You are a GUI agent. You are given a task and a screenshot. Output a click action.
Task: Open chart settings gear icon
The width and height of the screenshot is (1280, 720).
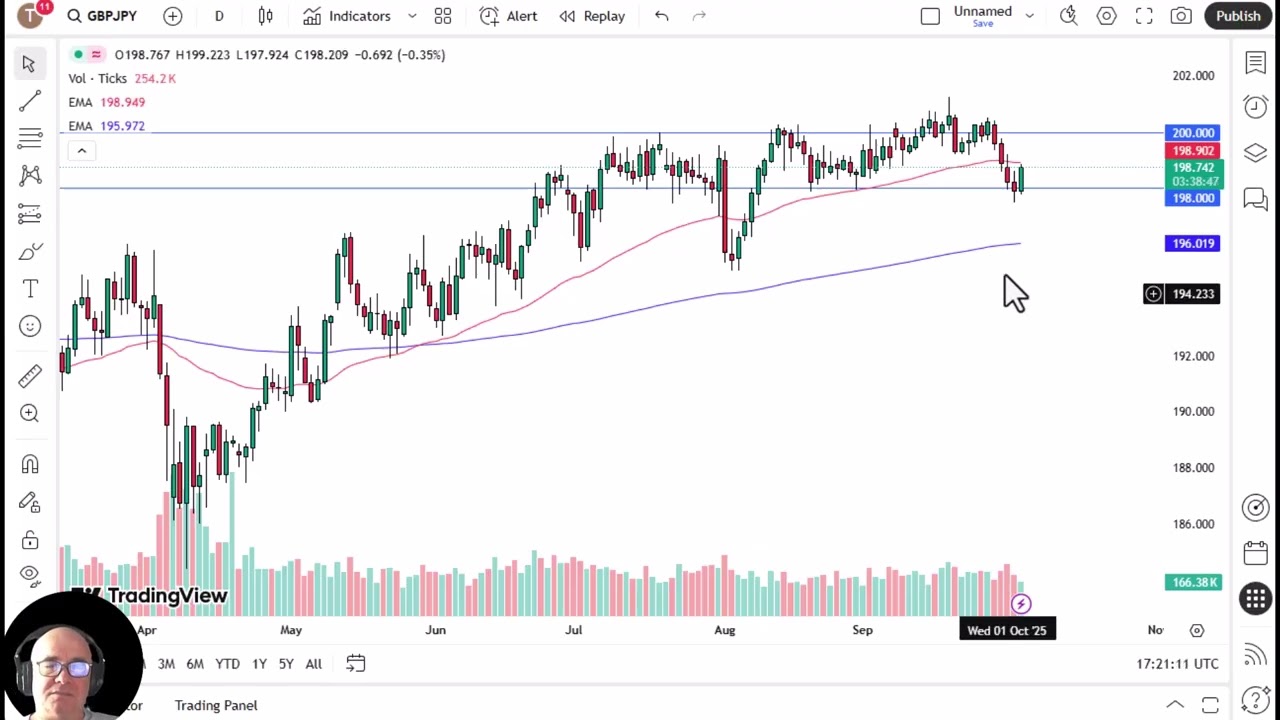(1106, 16)
